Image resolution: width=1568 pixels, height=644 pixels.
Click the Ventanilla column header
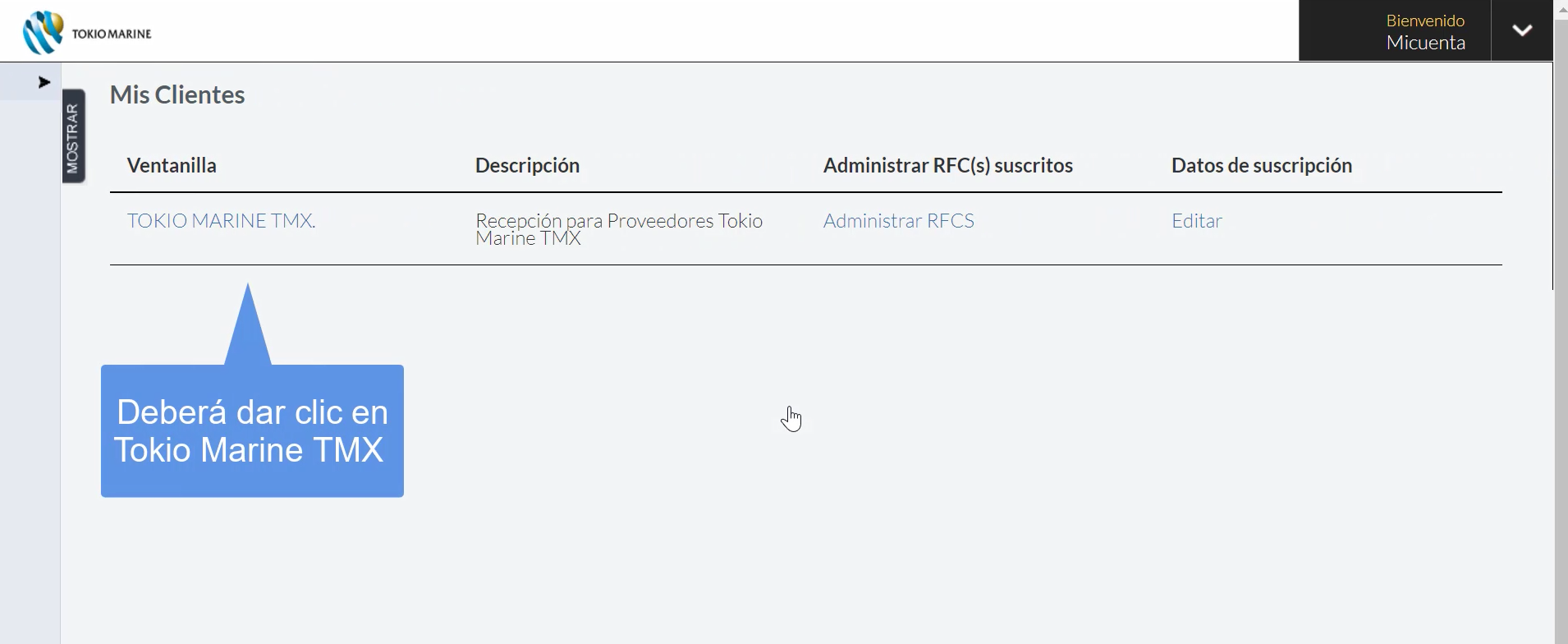click(x=172, y=165)
